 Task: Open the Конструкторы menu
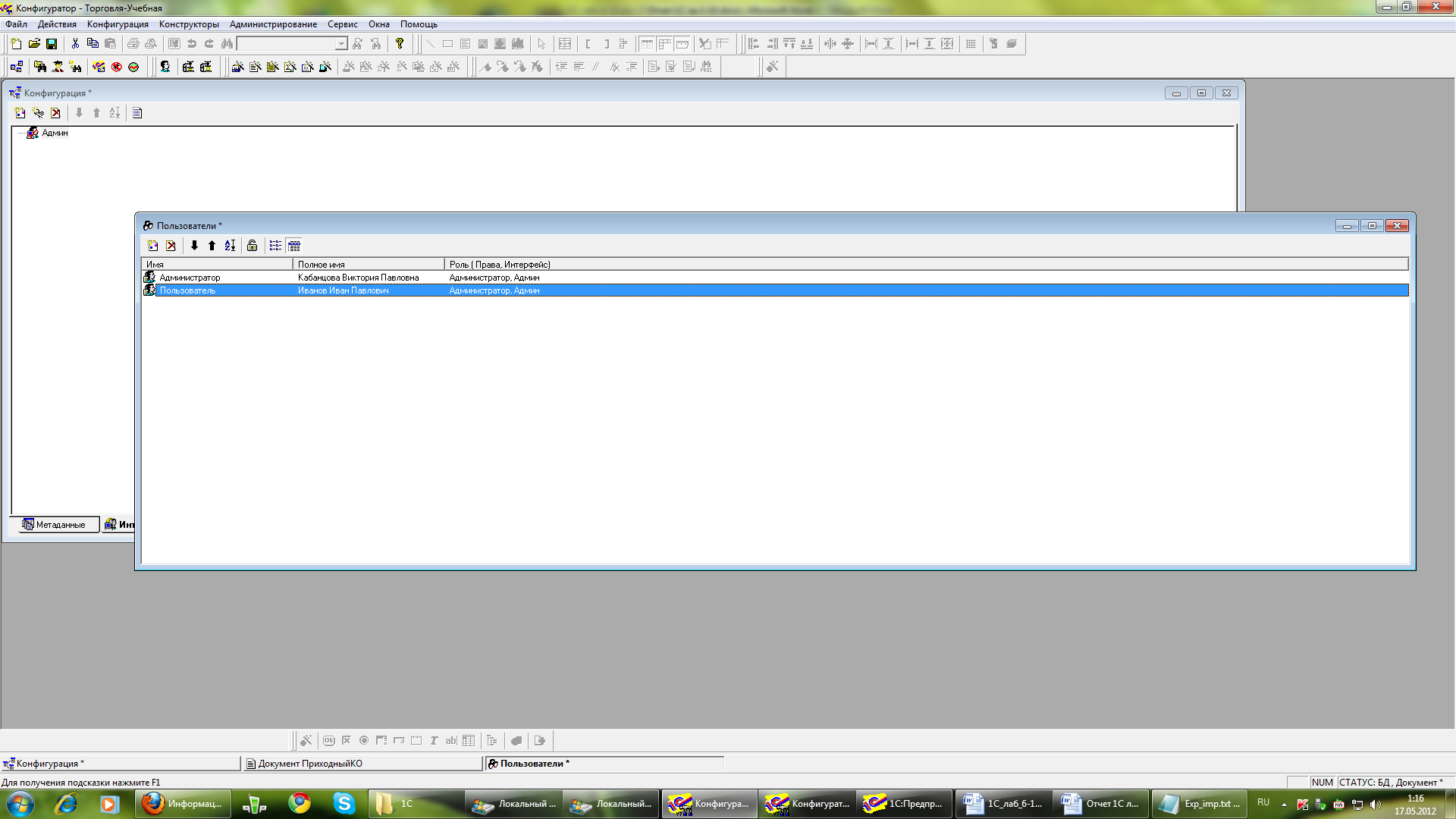click(189, 24)
